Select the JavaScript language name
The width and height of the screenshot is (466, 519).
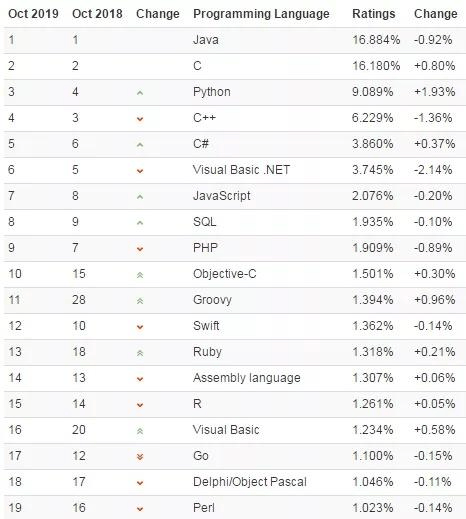pos(222,196)
